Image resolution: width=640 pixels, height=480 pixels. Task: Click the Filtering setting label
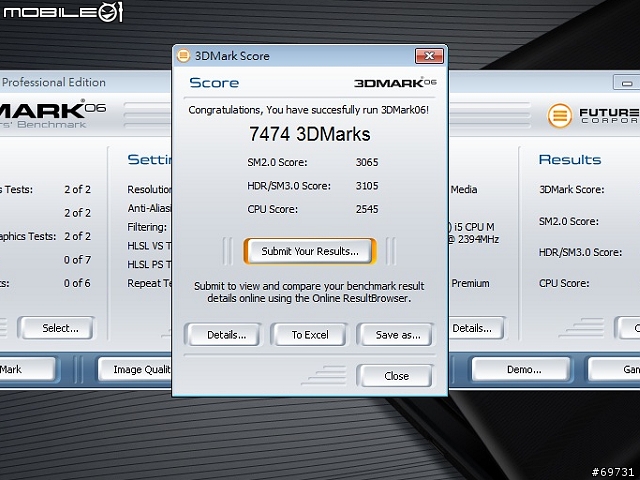[147, 227]
